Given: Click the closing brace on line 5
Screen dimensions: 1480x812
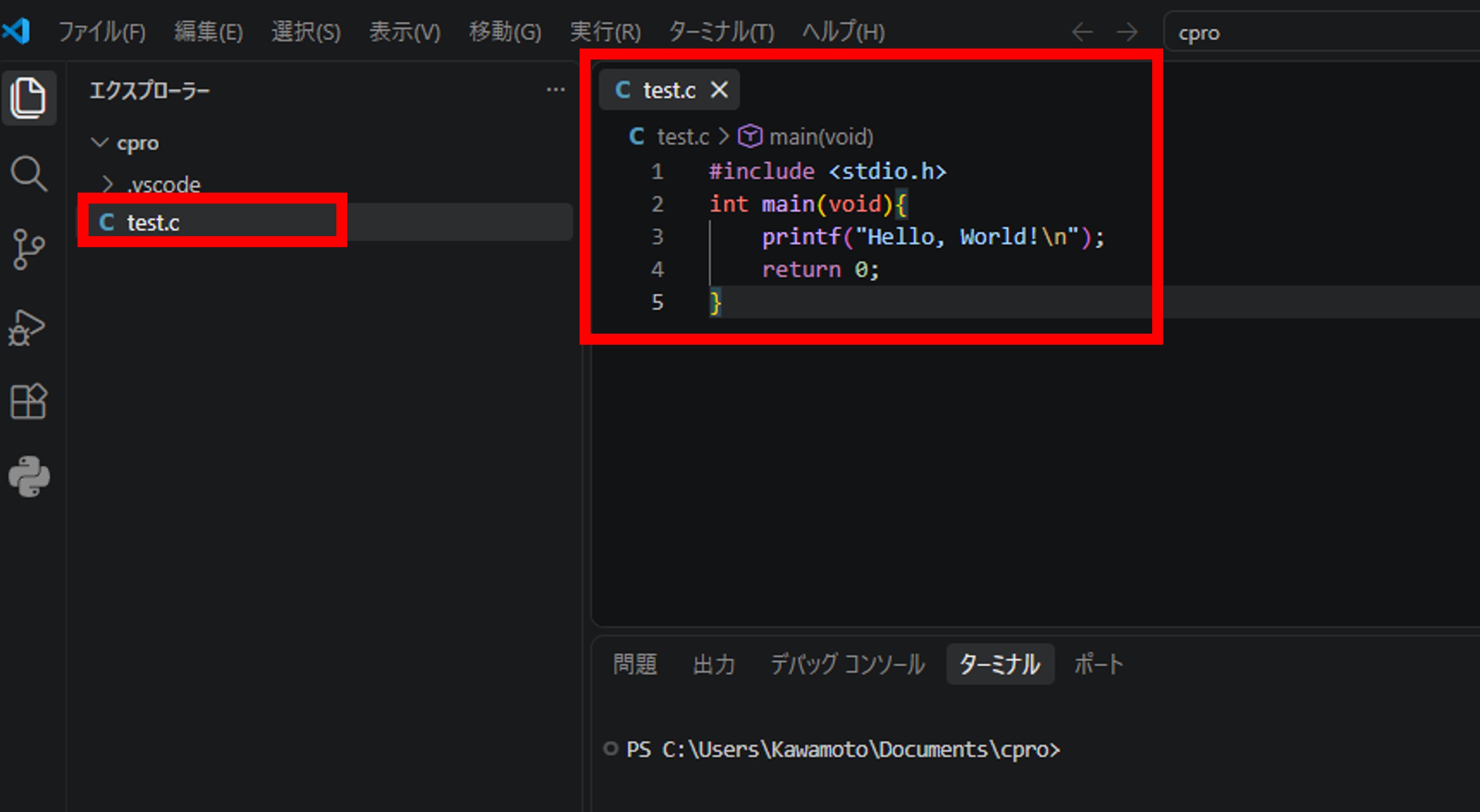Looking at the screenshot, I should 715,302.
